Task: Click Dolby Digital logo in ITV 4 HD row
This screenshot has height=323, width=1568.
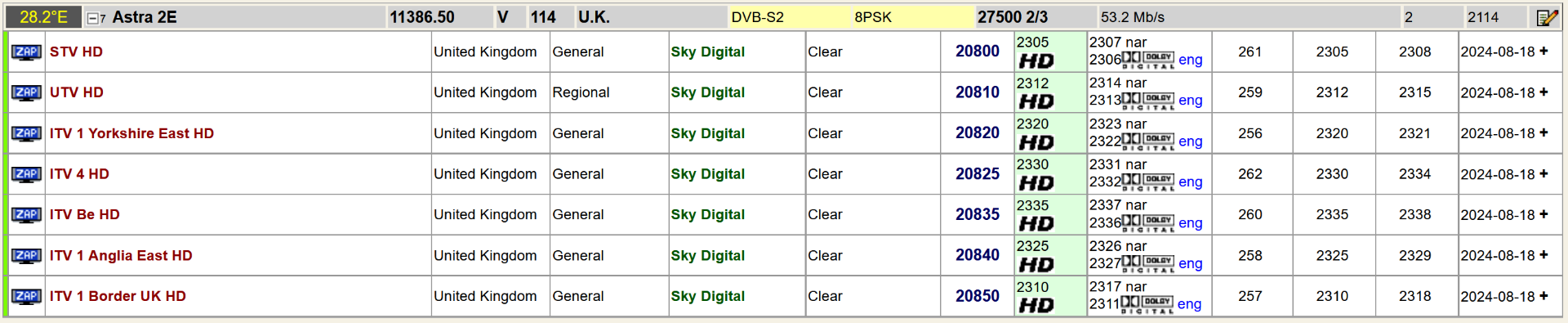Action: pyautogui.click(x=1148, y=182)
